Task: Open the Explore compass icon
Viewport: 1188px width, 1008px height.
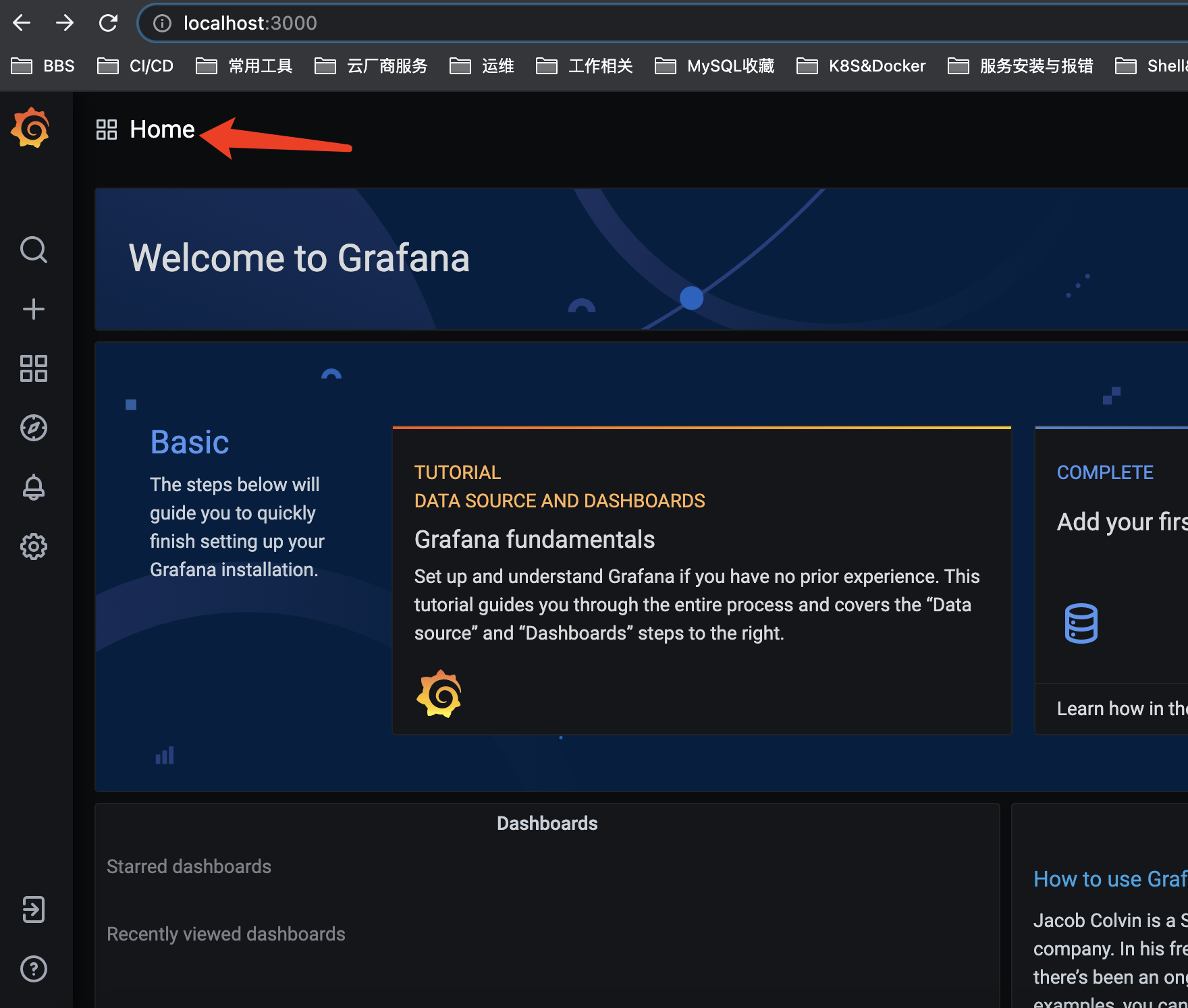Action: click(34, 428)
